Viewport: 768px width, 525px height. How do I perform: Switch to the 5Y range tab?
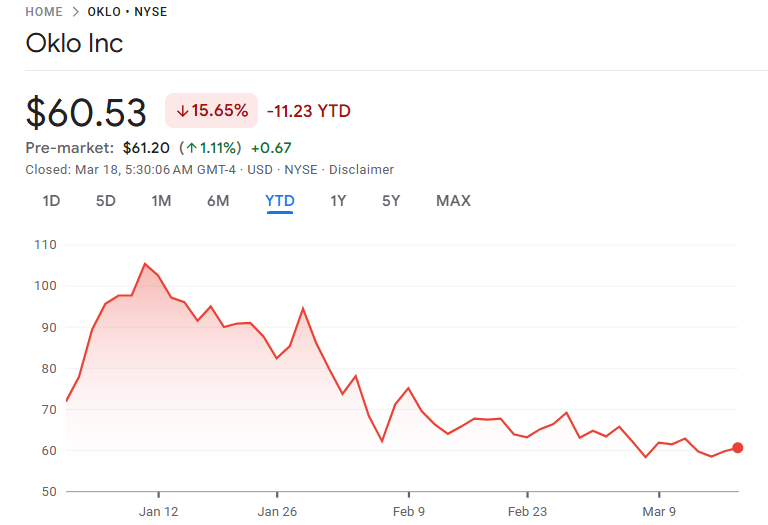coord(391,201)
